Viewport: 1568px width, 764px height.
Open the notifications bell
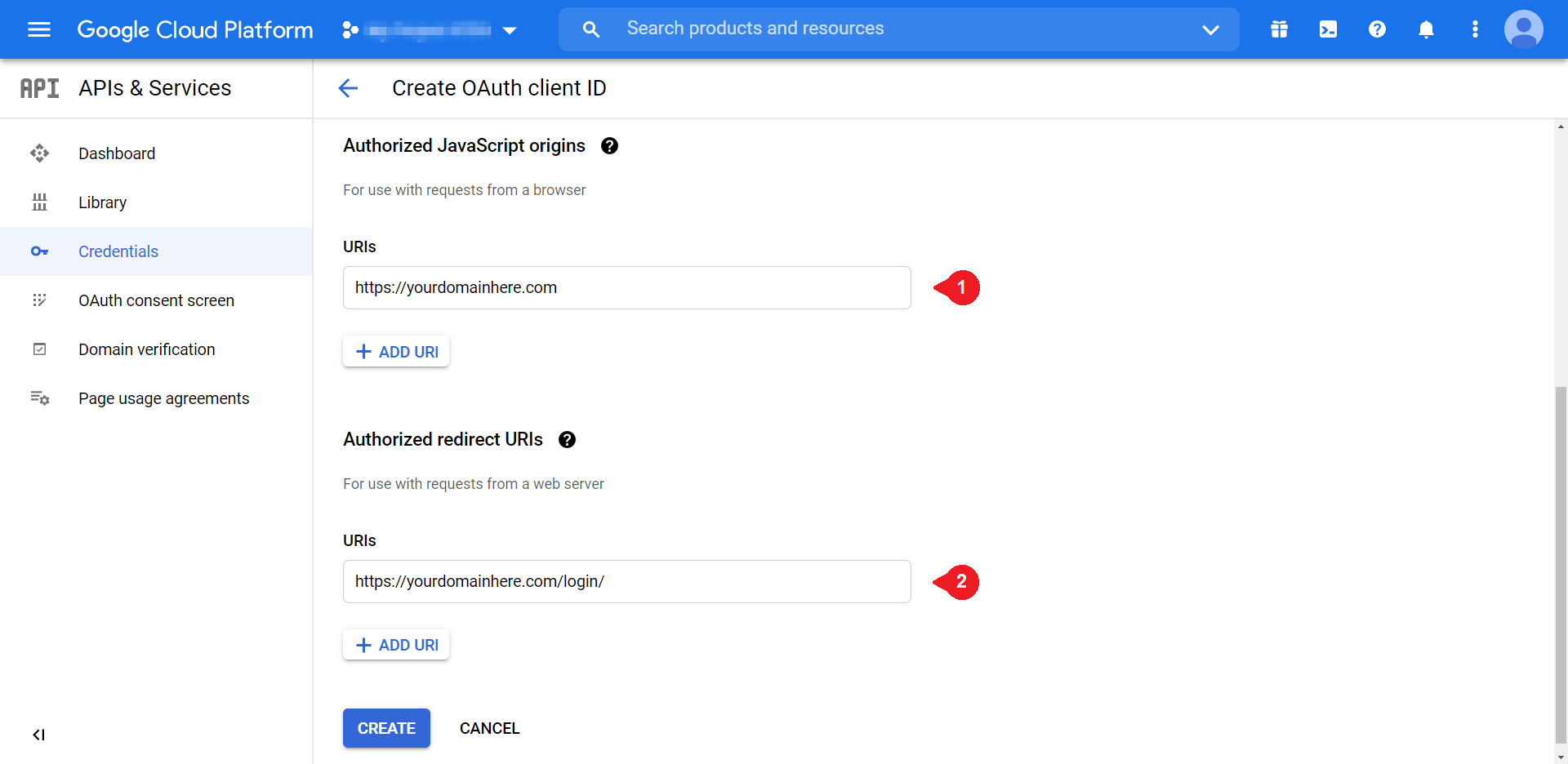[1426, 29]
